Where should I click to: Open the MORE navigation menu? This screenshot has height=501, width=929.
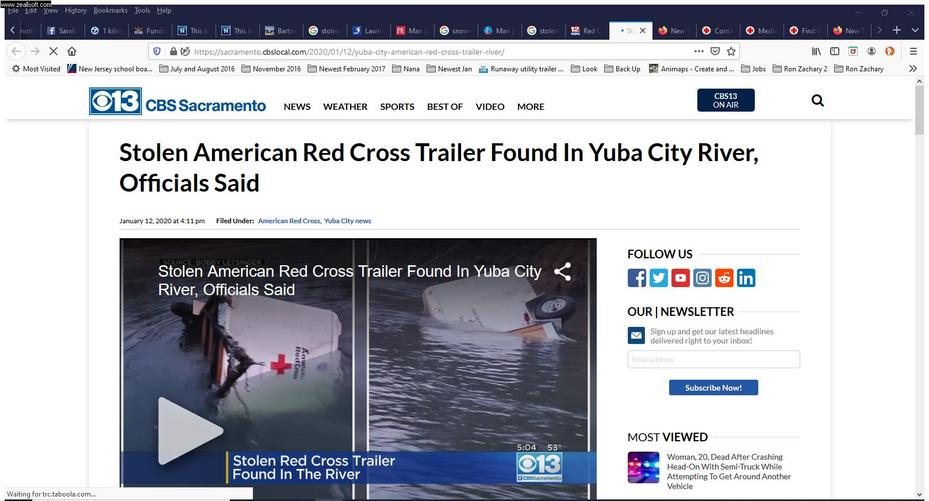[530, 107]
